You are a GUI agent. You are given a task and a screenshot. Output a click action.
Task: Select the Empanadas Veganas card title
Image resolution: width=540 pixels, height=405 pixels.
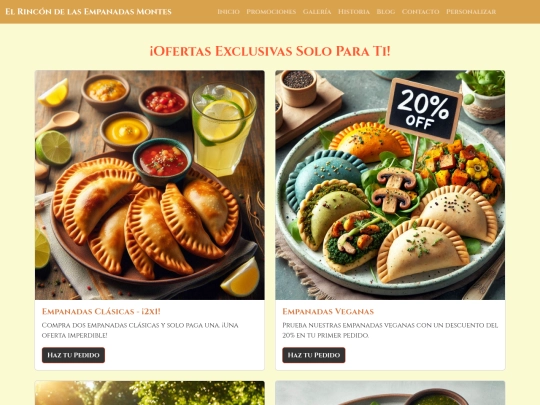click(328, 311)
